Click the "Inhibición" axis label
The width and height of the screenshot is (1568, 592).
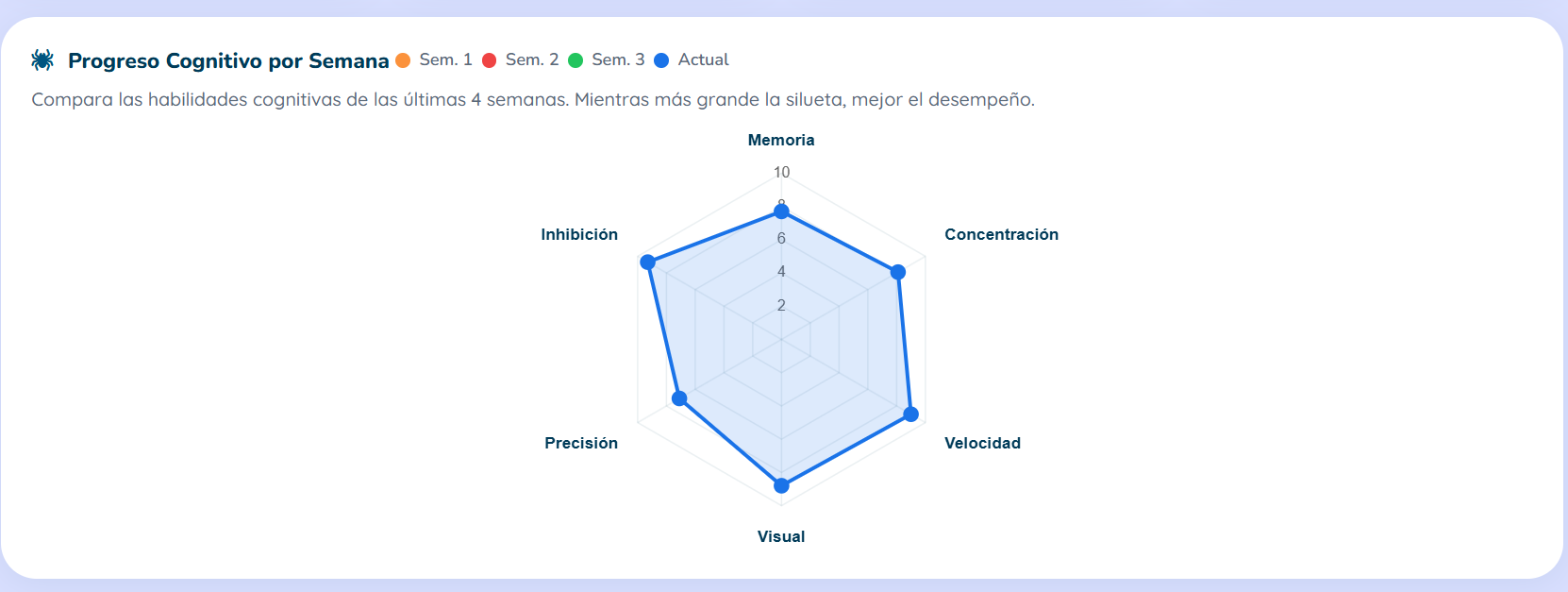coord(579,234)
